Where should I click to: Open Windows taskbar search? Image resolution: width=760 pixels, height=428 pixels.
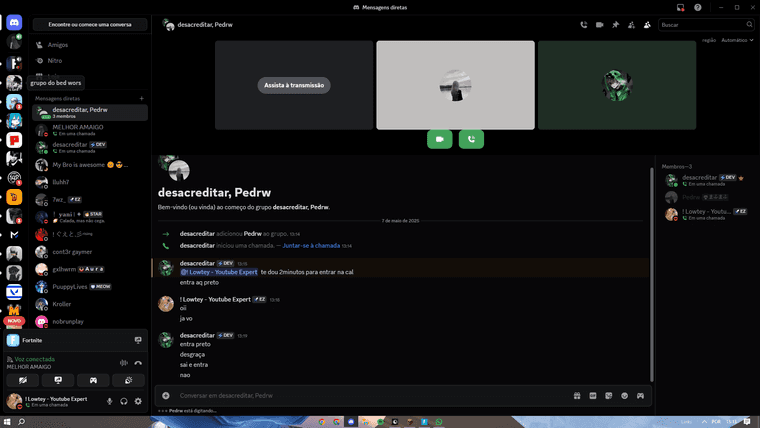pos(21,422)
